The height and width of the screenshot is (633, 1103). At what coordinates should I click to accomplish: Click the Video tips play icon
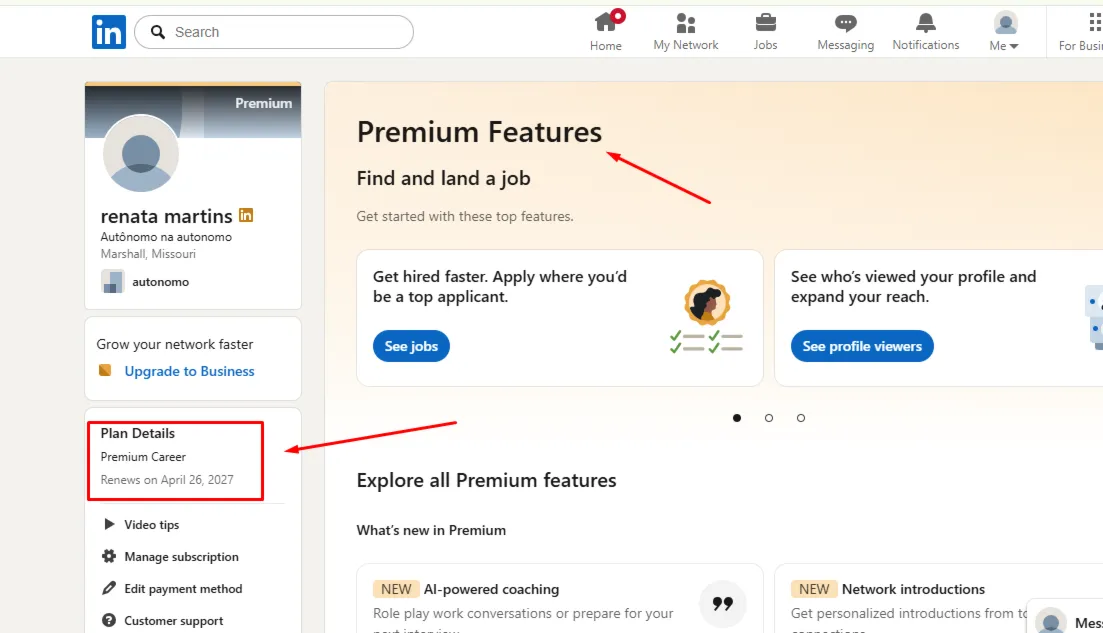(x=109, y=524)
